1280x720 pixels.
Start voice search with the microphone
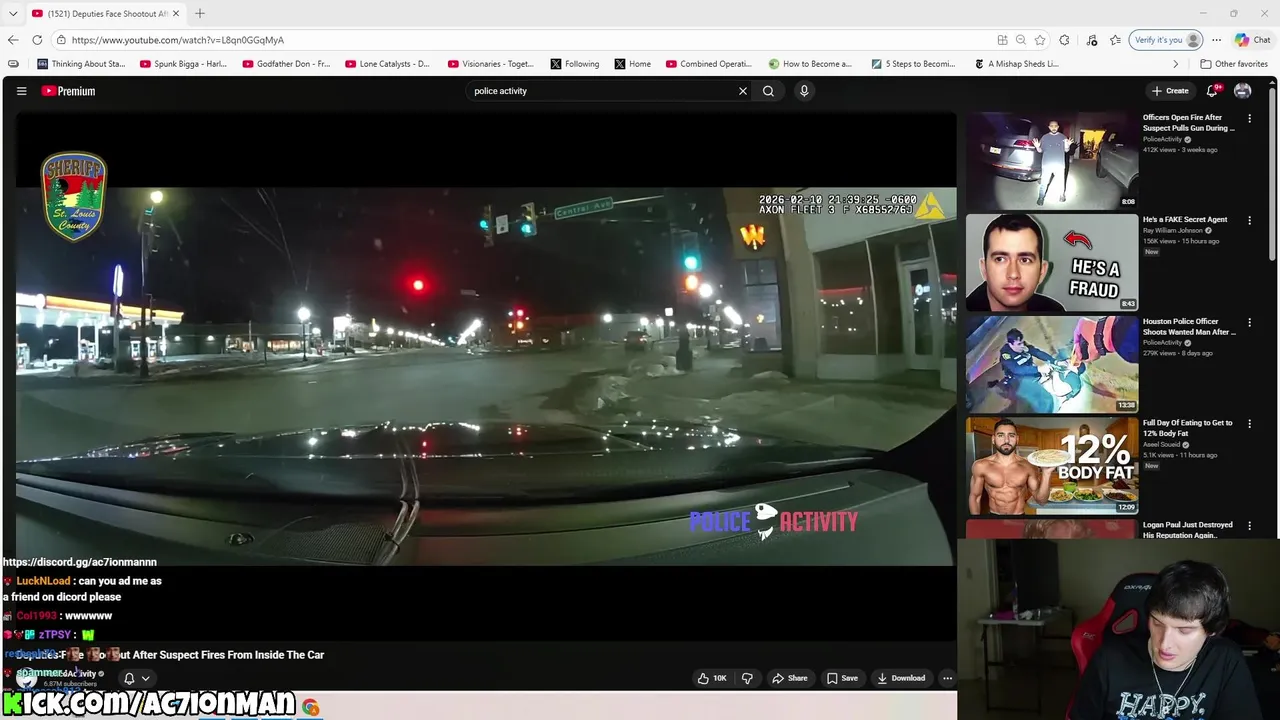pyautogui.click(x=804, y=91)
